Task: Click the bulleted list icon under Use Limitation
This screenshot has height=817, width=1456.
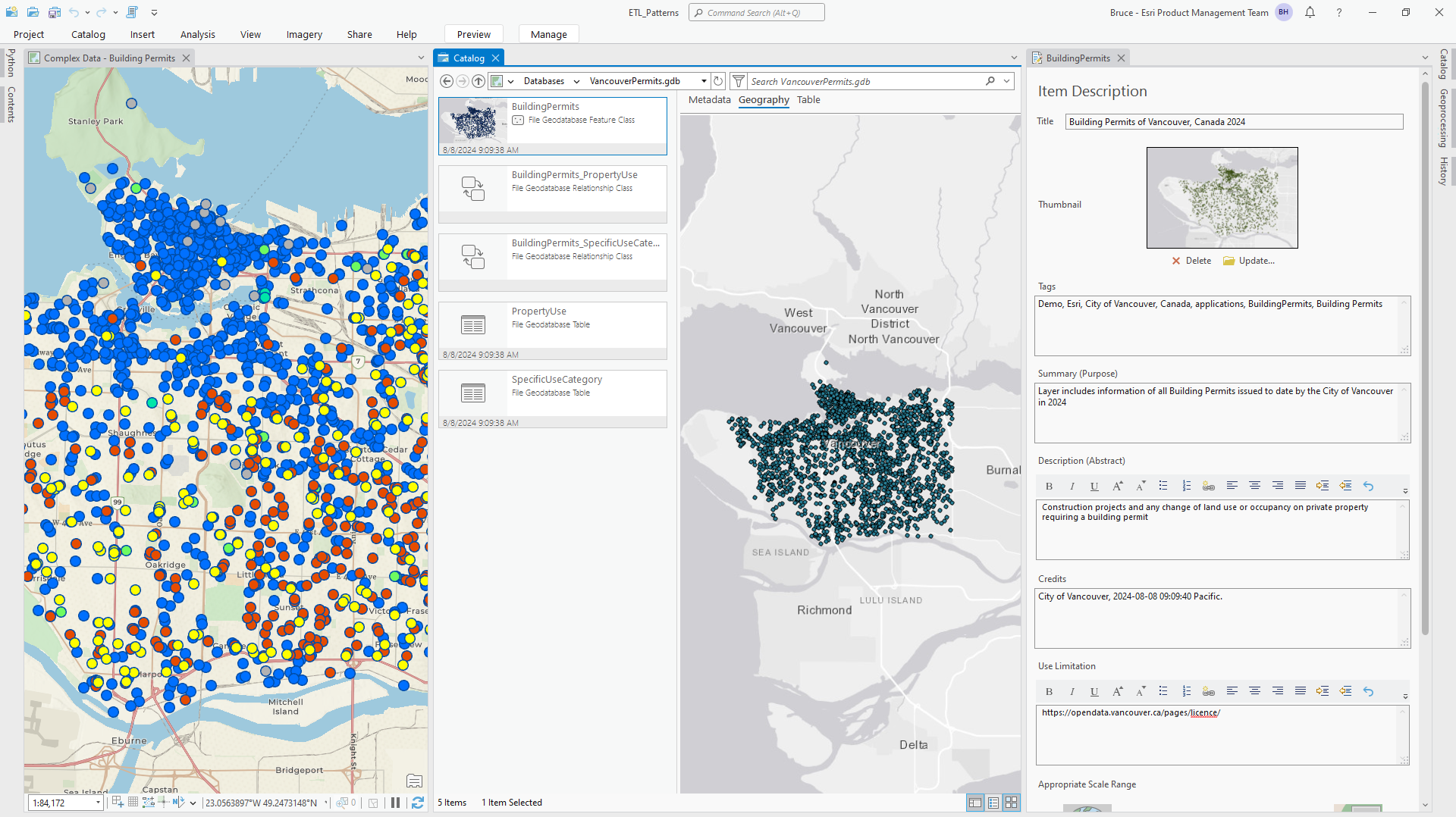Action: pyautogui.click(x=1163, y=691)
